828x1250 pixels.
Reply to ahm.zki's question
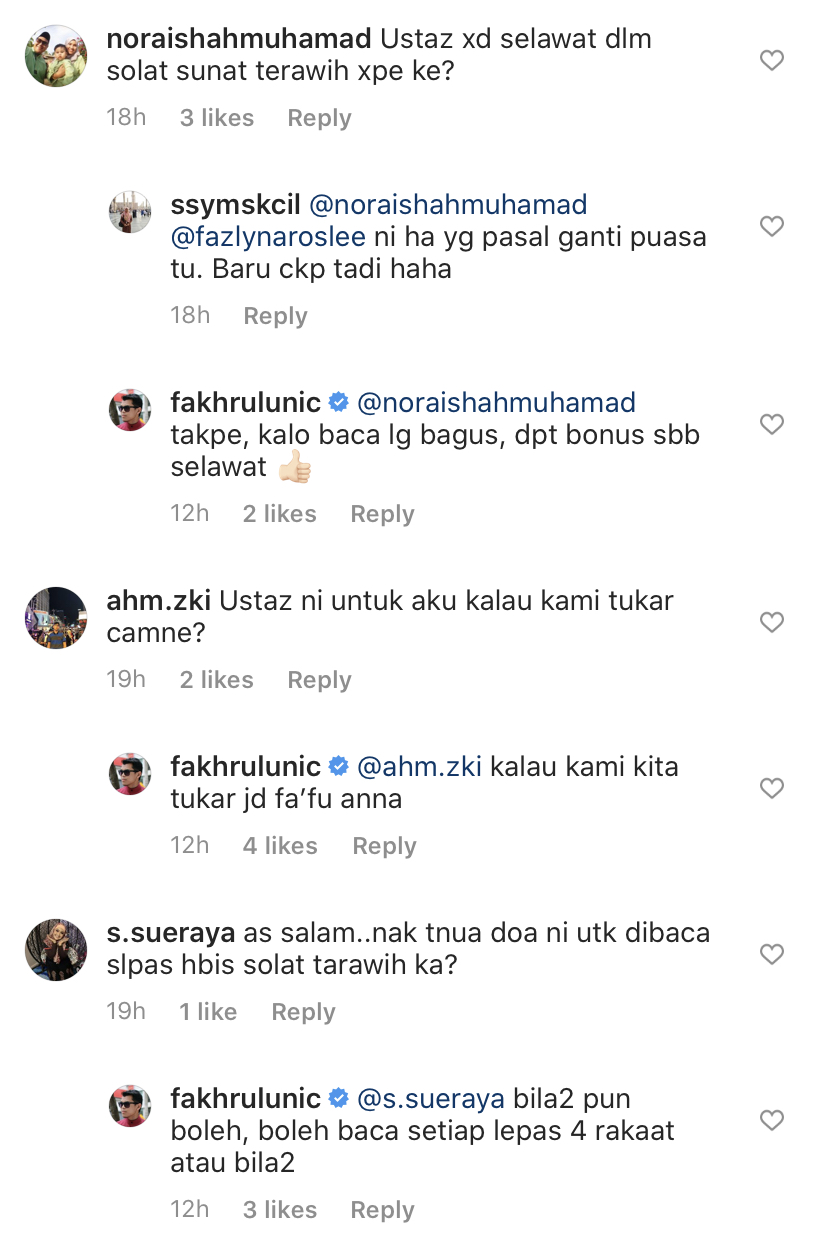(319, 680)
